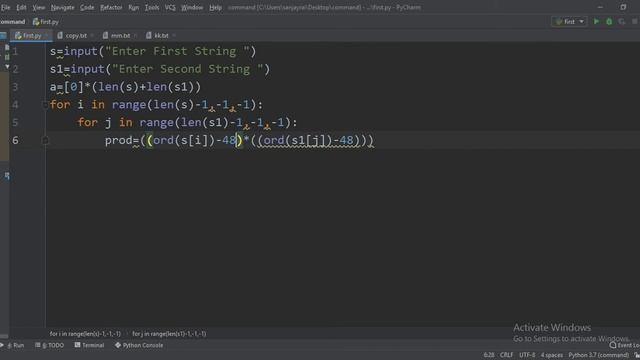Open the Help menu

pyautogui.click(x=215, y=7)
